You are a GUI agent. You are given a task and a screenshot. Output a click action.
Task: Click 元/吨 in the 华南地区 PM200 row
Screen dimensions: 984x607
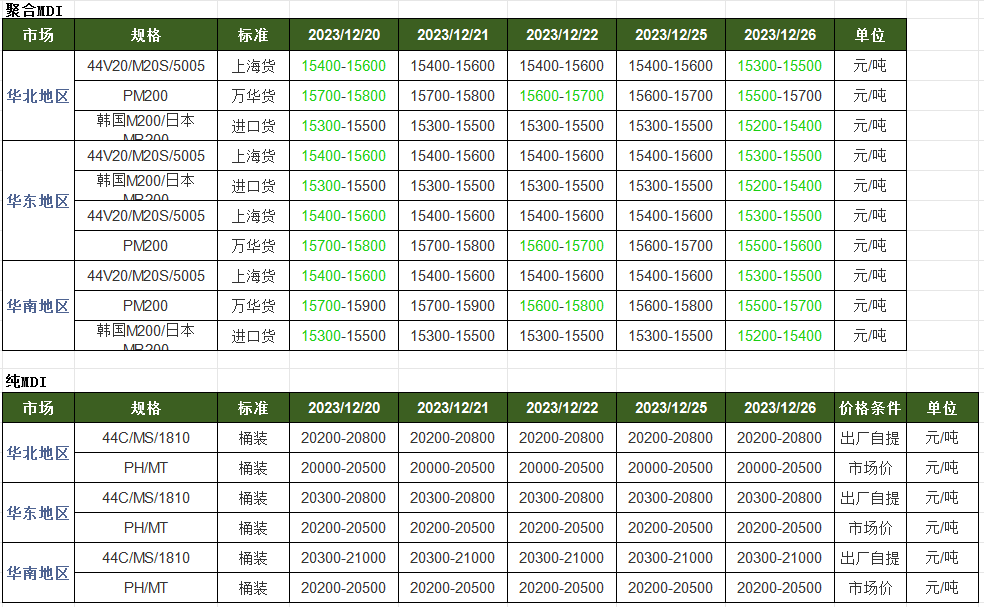(870, 306)
